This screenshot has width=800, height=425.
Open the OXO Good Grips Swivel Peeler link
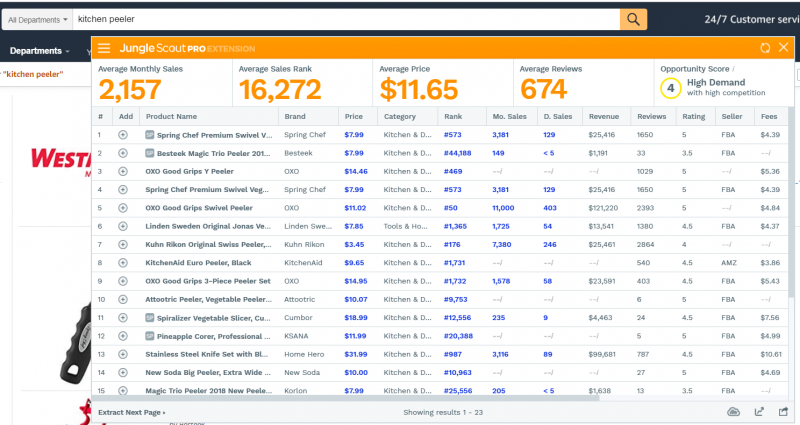(199, 208)
